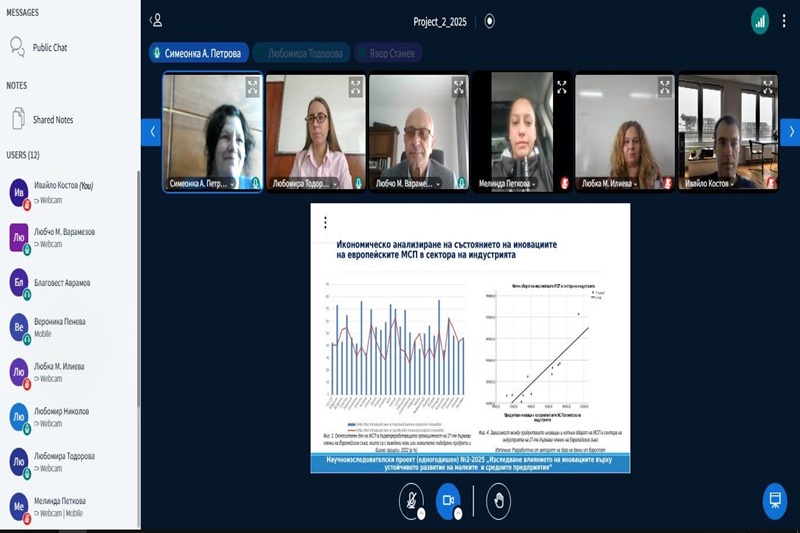Fullscreen Симеонка А. Петрова's webcam

tap(252, 87)
